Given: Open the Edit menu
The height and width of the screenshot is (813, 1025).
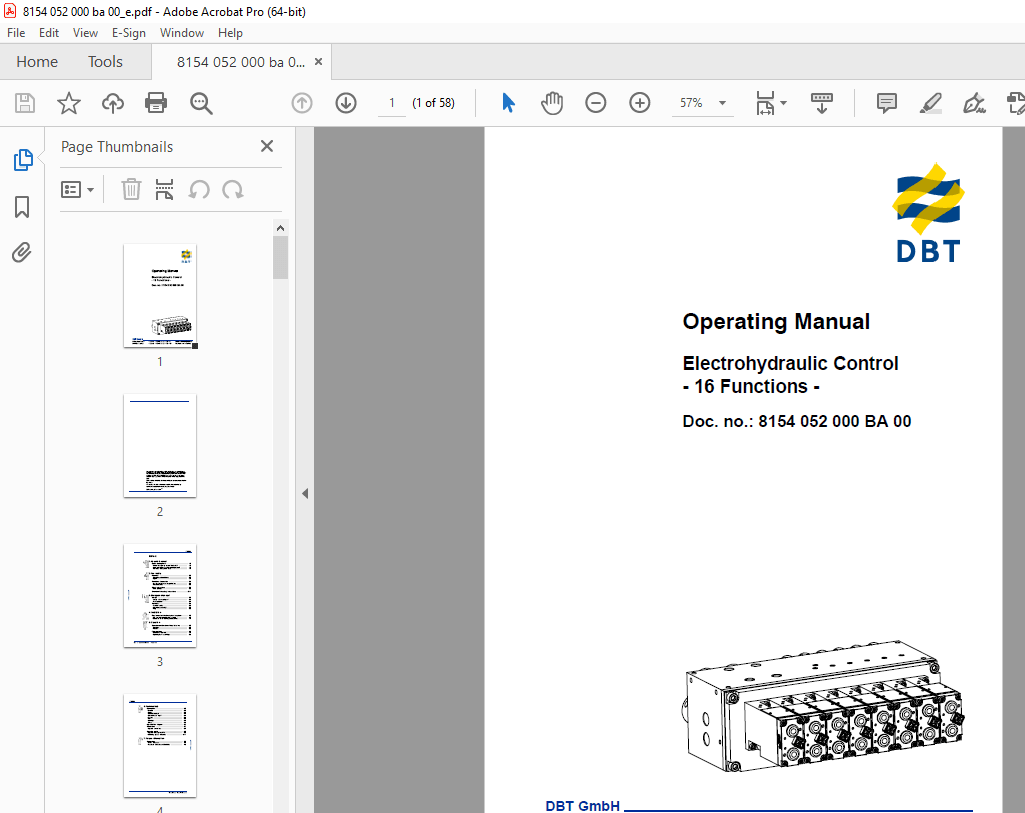Looking at the screenshot, I should [x=48, y=33].
